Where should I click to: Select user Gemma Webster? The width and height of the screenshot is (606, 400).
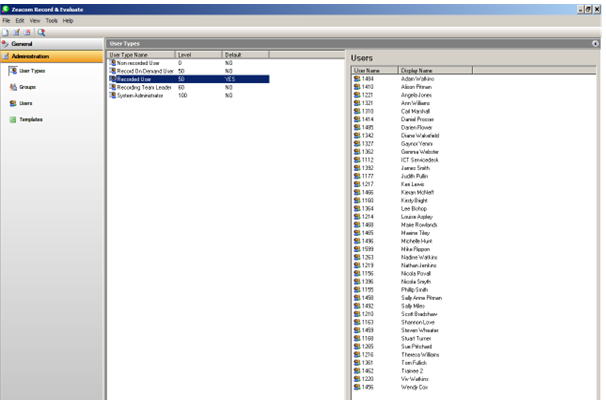coord(420,152)
